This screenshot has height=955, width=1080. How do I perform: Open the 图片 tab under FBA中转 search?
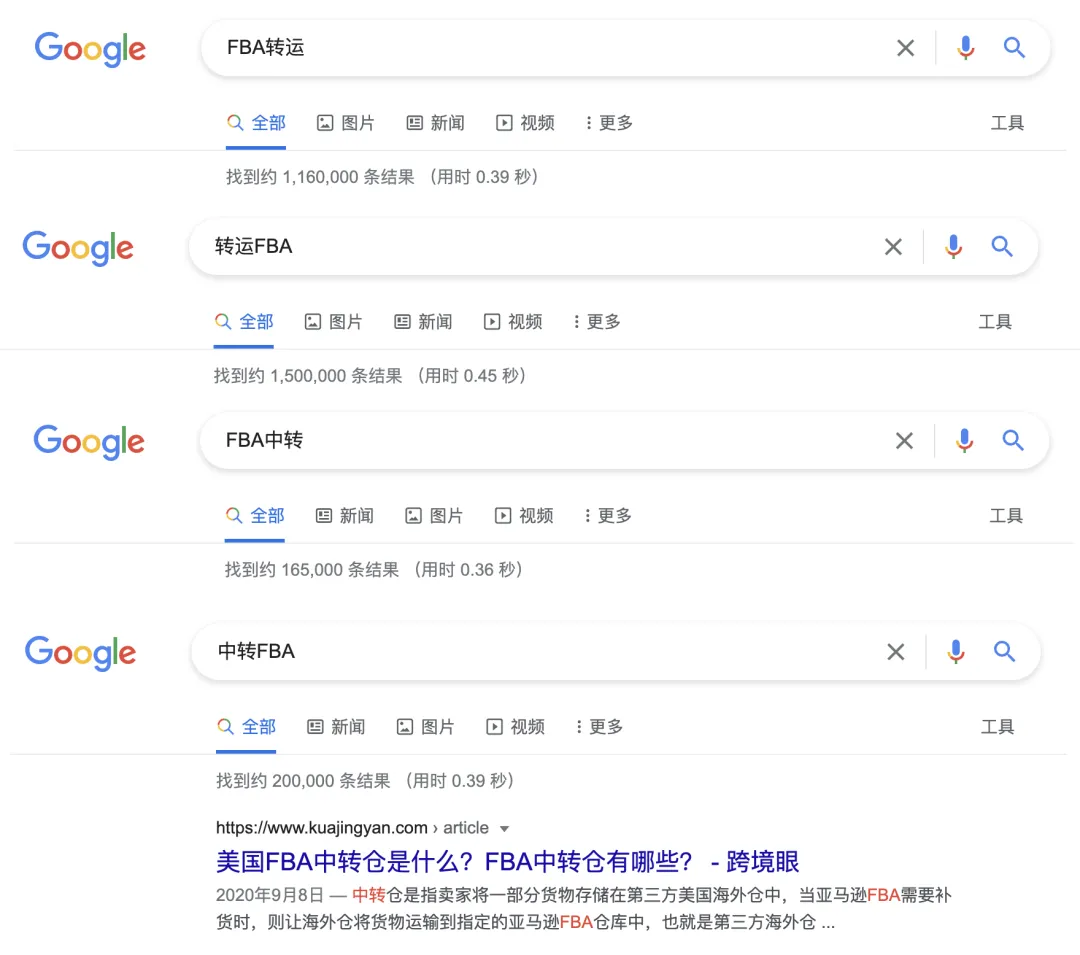(x=434, y=516)
